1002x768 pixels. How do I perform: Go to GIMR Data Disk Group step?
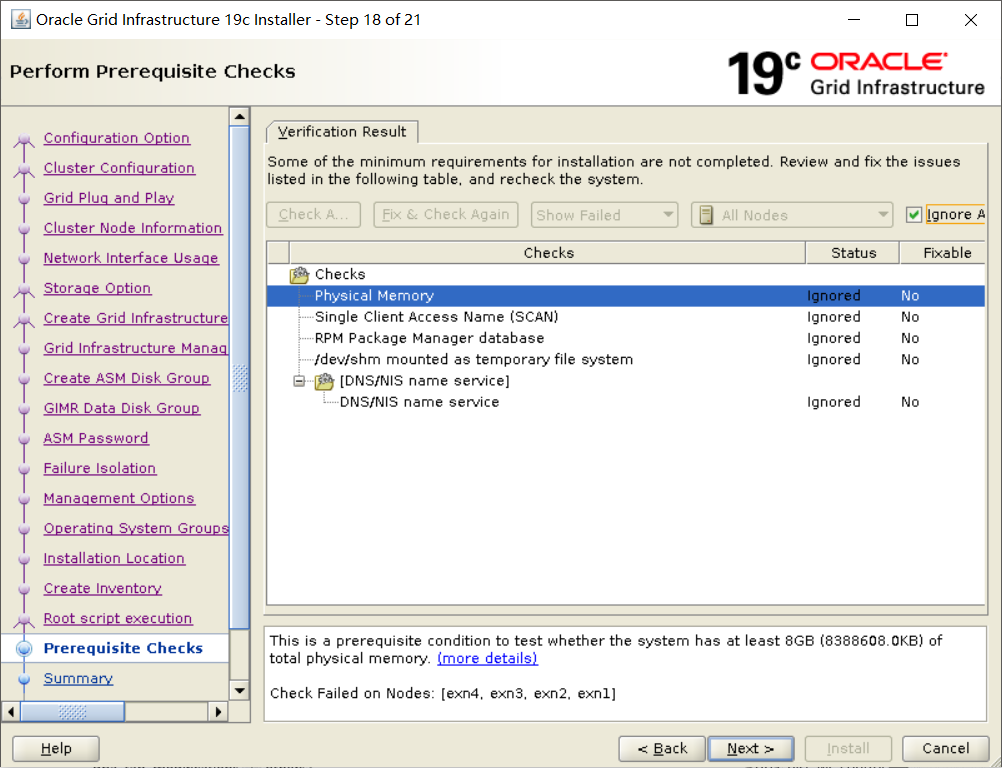(x=121, y=408)
